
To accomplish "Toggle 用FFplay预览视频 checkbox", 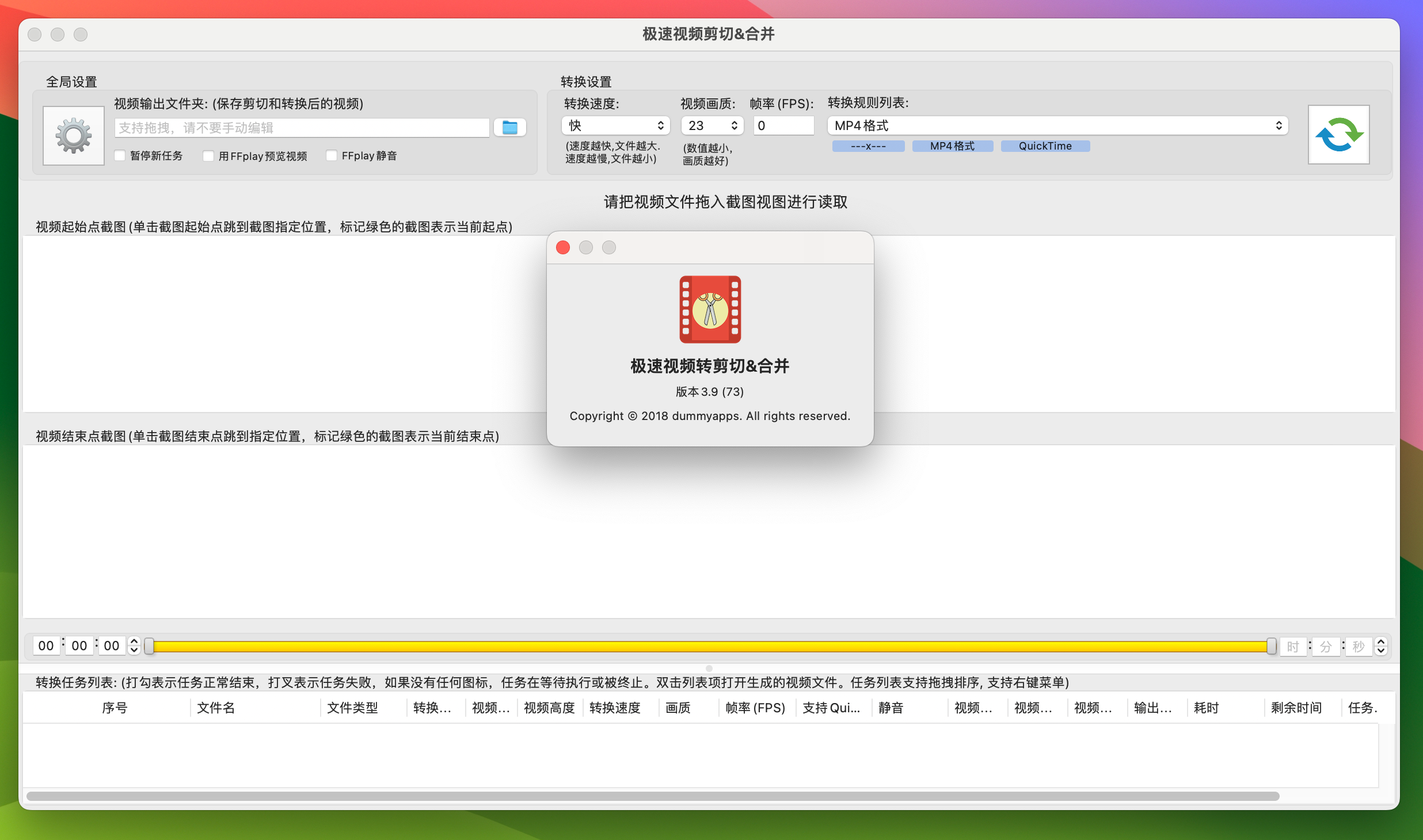I will point(208,156).
